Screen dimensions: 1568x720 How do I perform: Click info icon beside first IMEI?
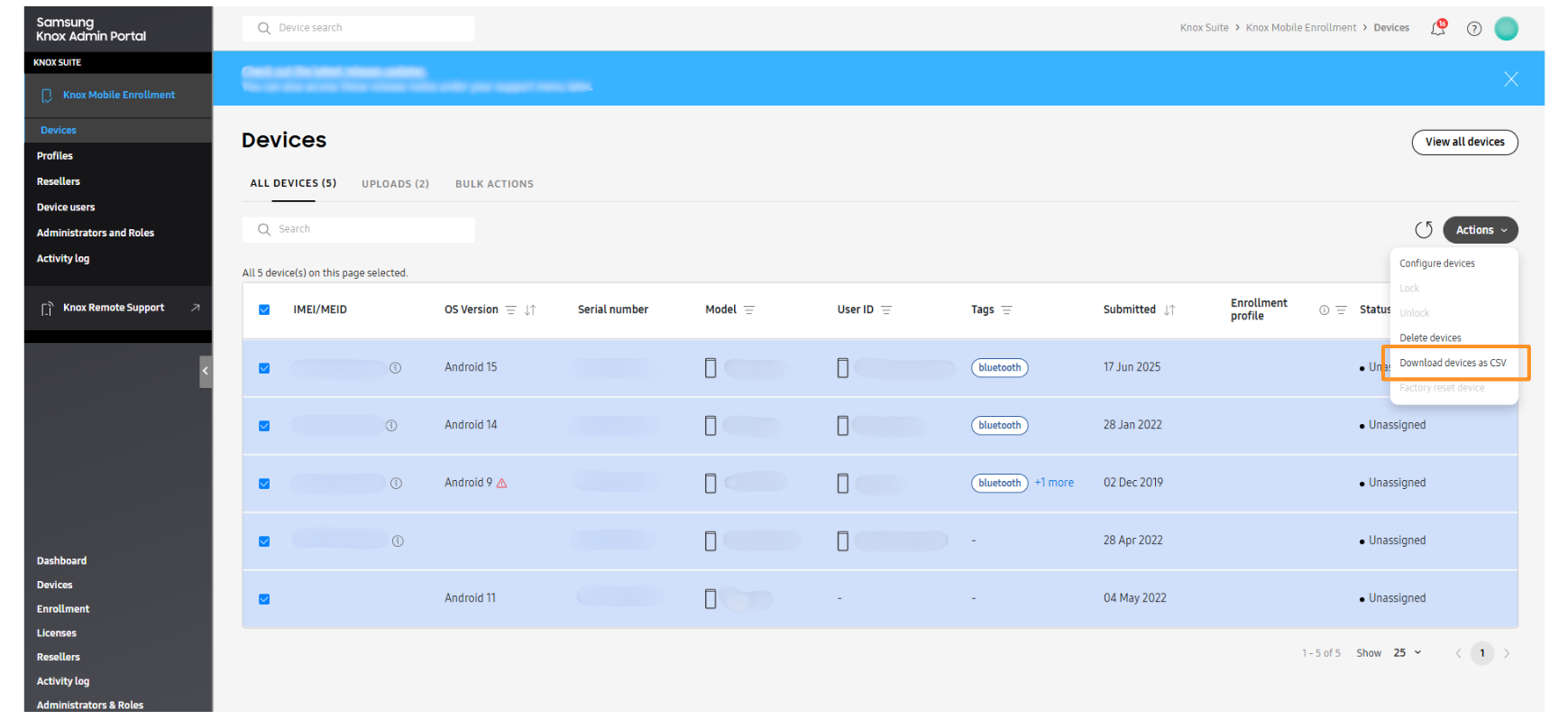tap(395, 368)
